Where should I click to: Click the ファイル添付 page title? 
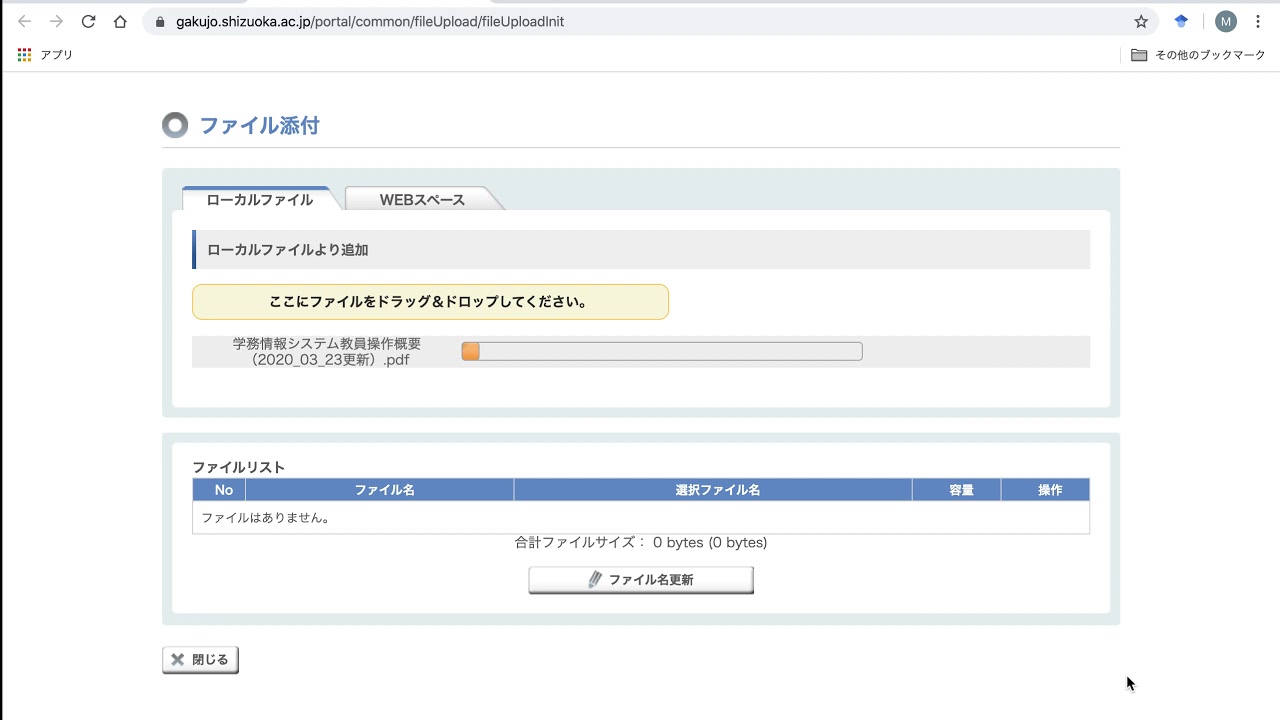(x=259, y=126)
